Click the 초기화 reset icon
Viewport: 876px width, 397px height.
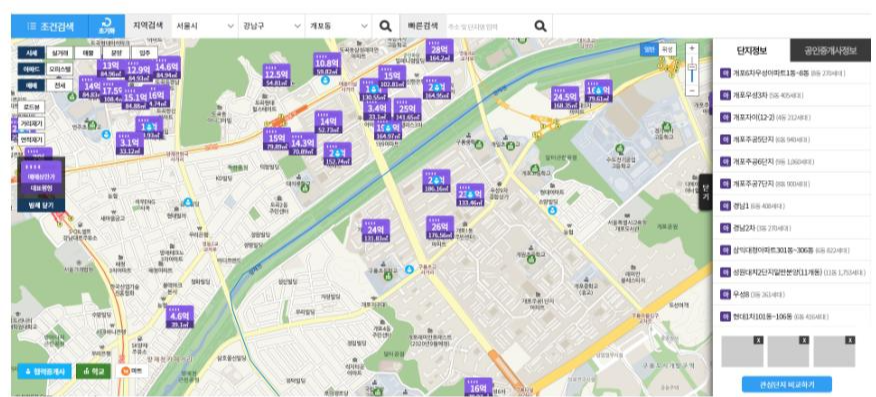click(106, 26)
